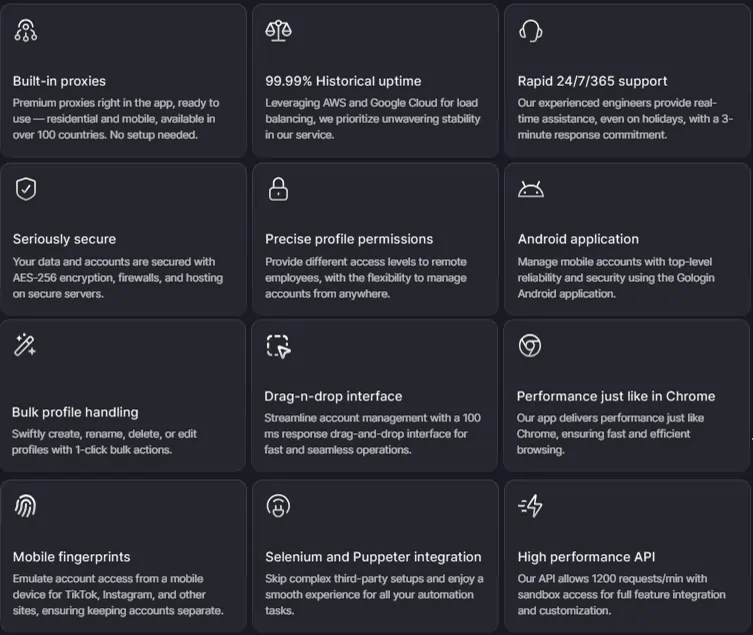This screenshot has width=753, height=635.
Task: Click the magic wand bulk handling icon
Action: (x=25, y=346)
